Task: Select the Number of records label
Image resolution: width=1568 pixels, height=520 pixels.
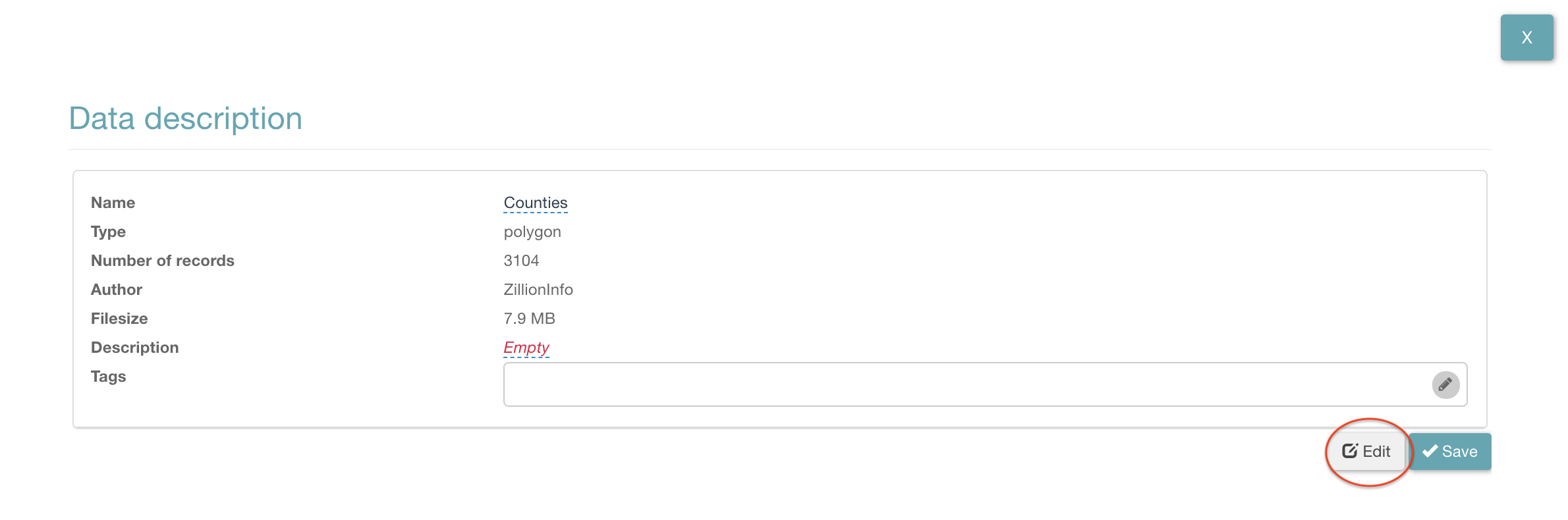Action: coord(162,261)
